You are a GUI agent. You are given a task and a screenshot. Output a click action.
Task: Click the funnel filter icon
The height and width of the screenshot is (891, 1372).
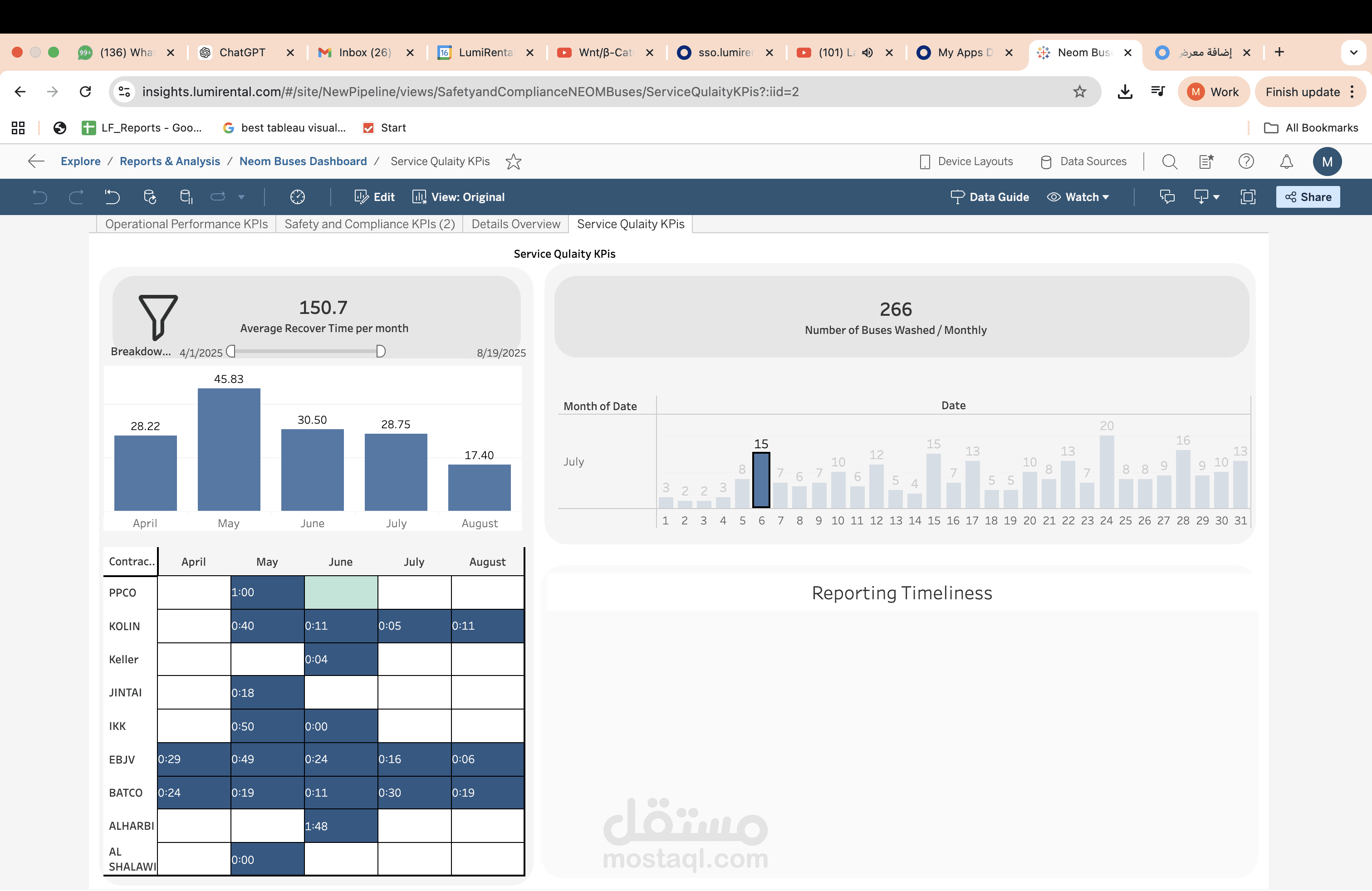[x=158, y=316]
